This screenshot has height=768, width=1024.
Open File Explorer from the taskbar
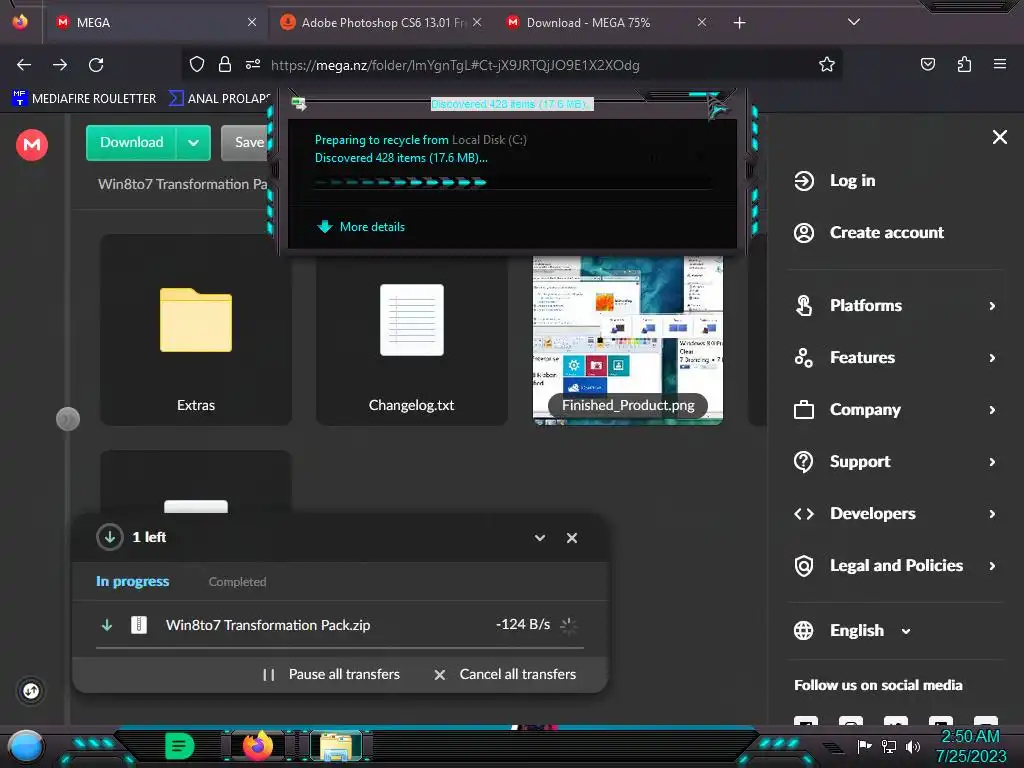[x=336, y=747]
